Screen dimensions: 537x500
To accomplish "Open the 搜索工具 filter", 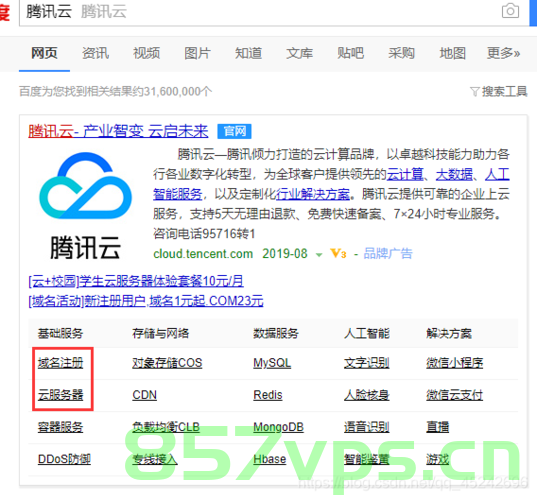I will (x=499, y=91).
